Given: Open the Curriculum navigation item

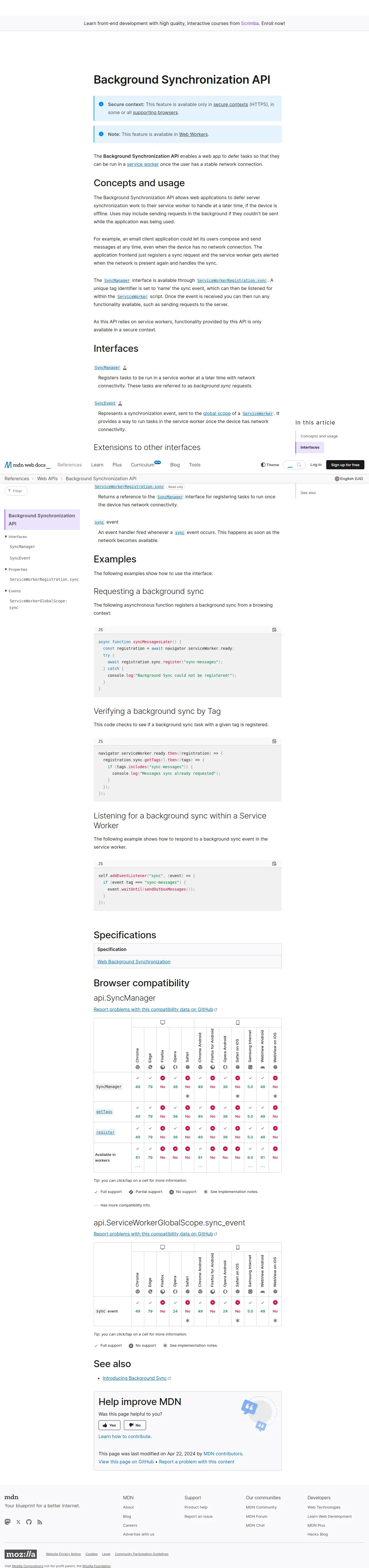Looking at the screenshot, I should coord(143,464).
